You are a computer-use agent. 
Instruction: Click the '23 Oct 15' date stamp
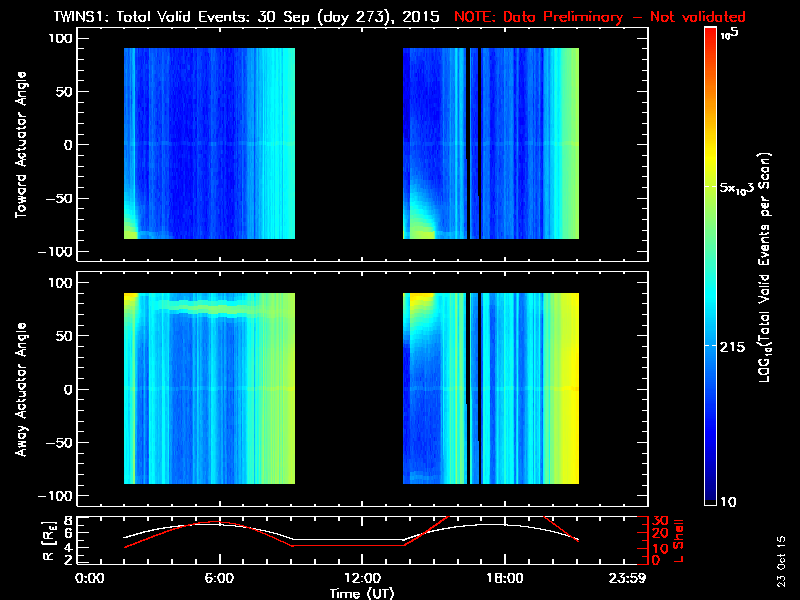coord(781,561)
